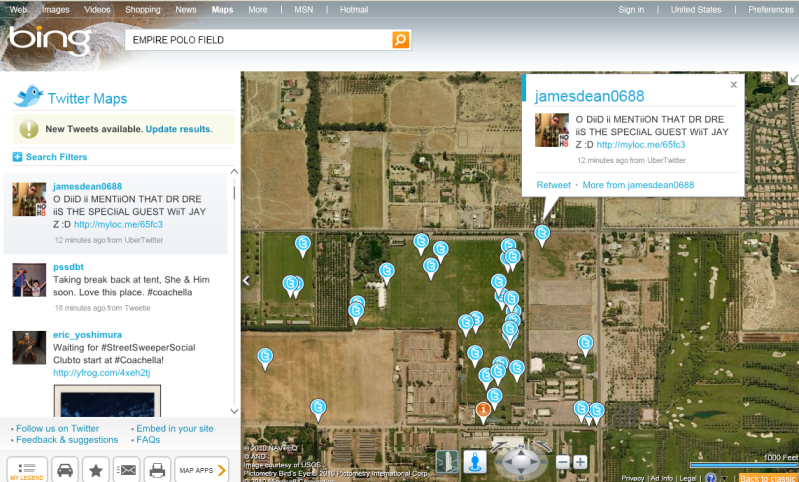The height and width of the screenshot is (482, 799).
Task: Click the #coachella hashtag in pssdbt tweet
Action: pyautogui.click(x=170, y=292)
